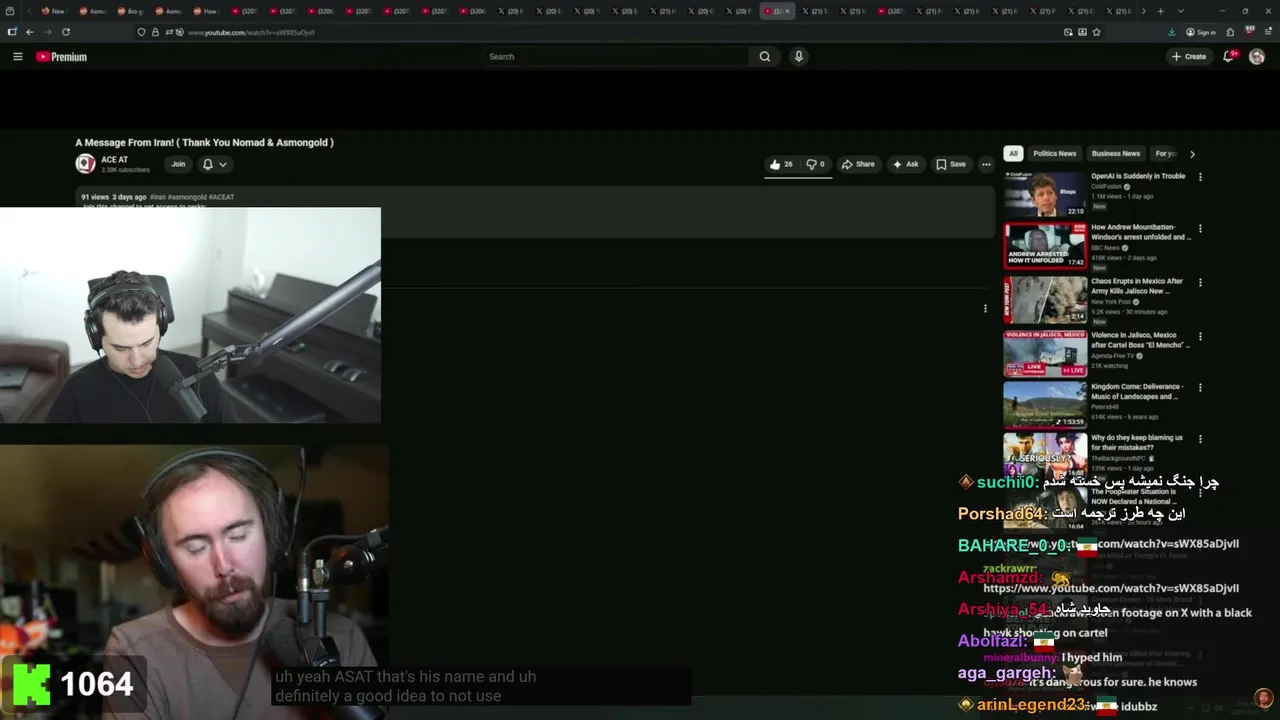Share this video
The height and width of the screenshot is (720, 1280).
point(858,164)
